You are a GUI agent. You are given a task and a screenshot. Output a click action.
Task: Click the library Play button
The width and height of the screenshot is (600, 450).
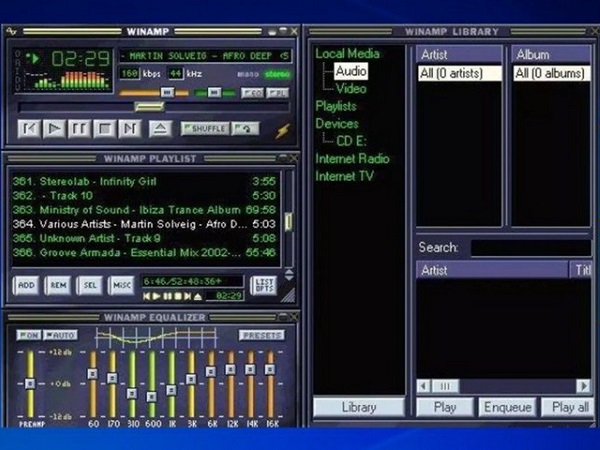(445, 408)
